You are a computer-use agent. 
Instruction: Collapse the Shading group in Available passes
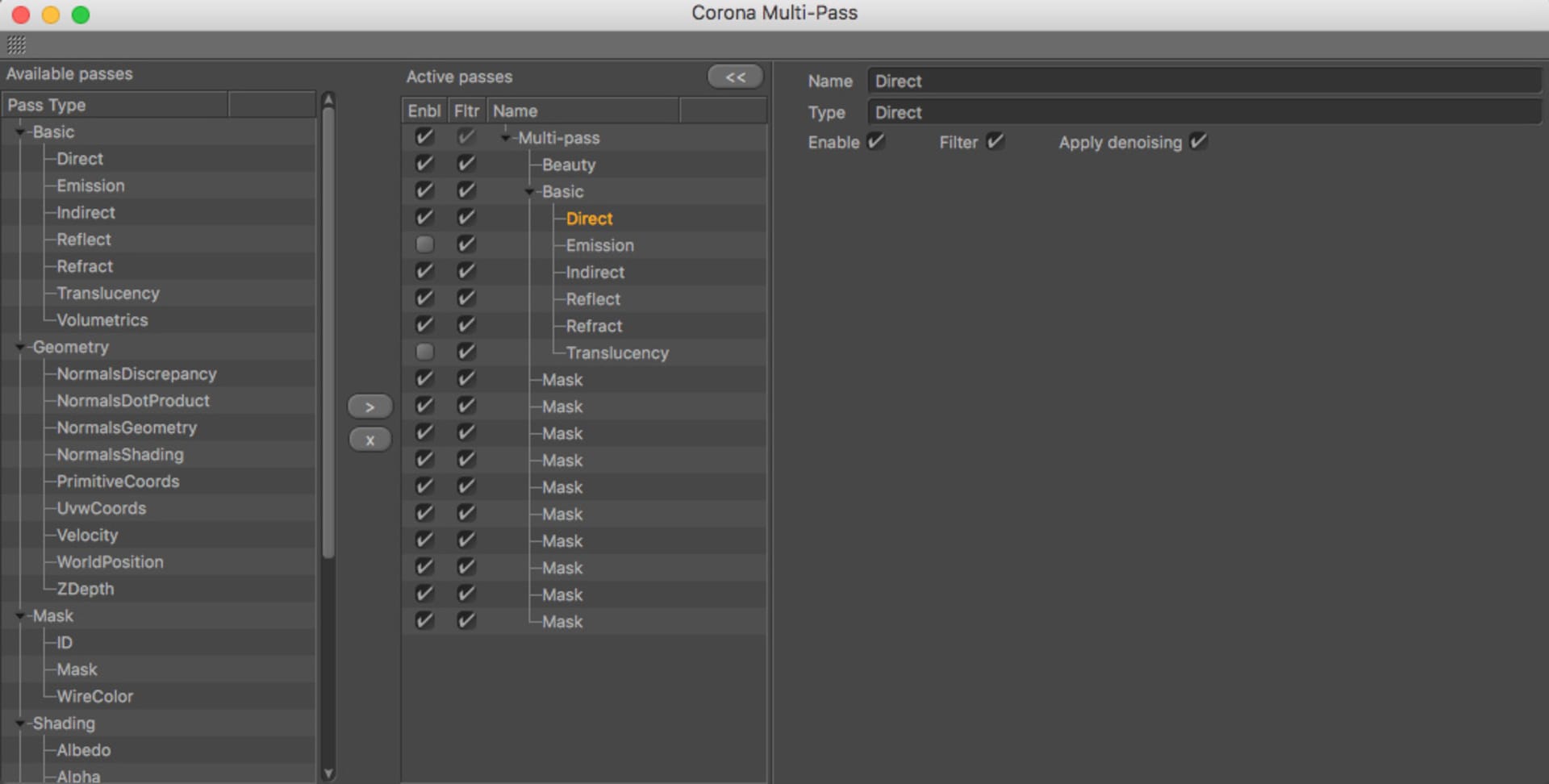click(20, 724)
